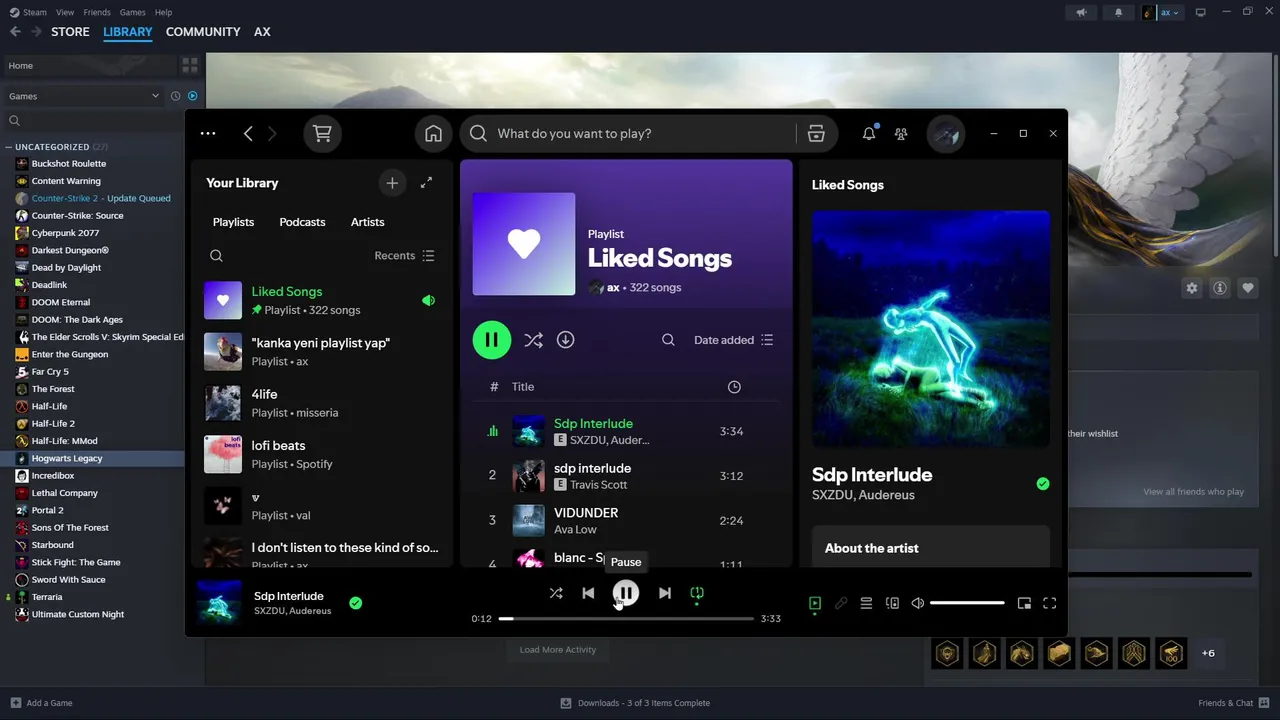Collapse the UNCATEGORIZED category in Steam

[x=53, y=147]
